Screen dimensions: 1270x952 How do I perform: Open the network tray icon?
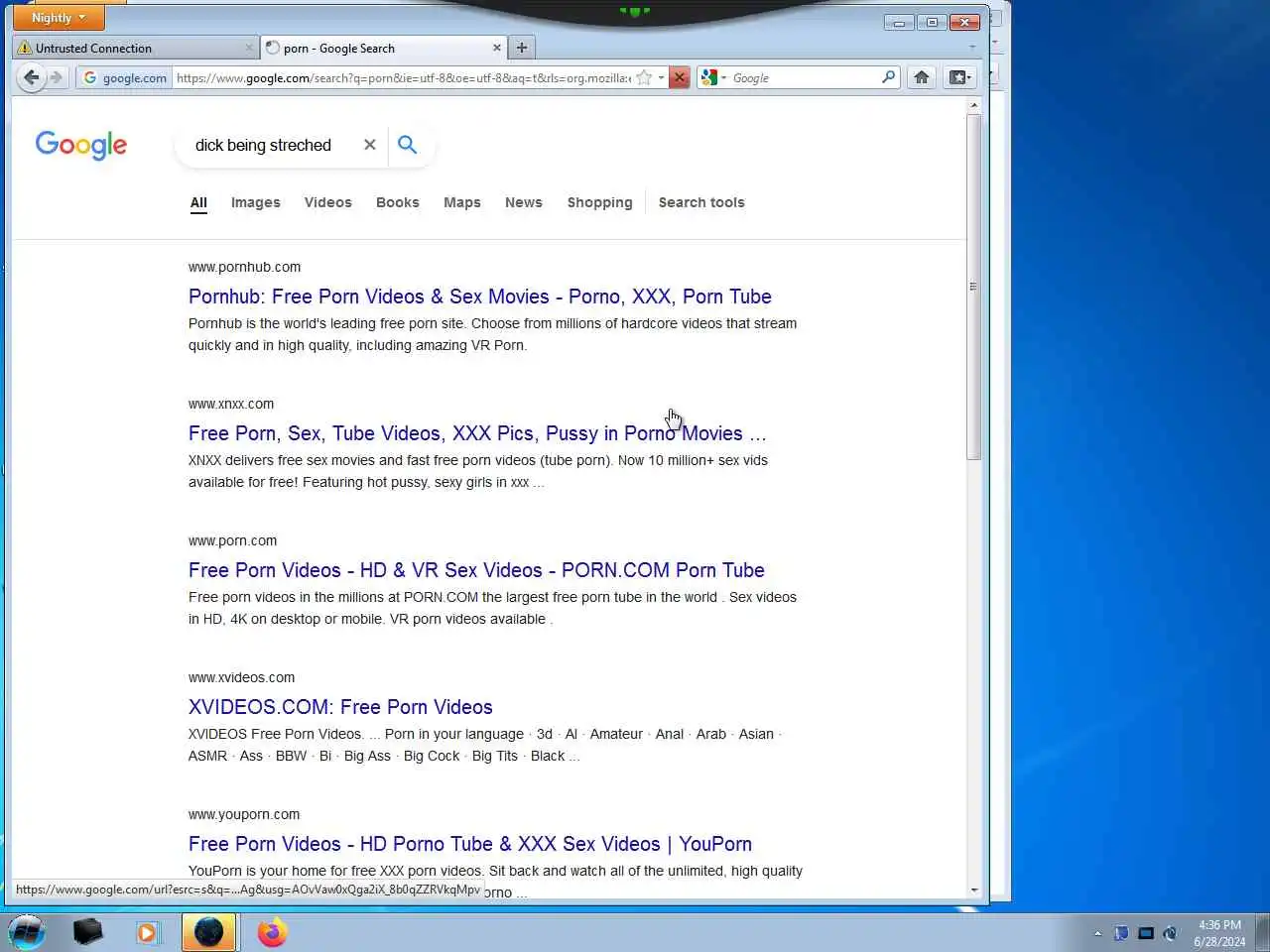tap(1146, 933)
